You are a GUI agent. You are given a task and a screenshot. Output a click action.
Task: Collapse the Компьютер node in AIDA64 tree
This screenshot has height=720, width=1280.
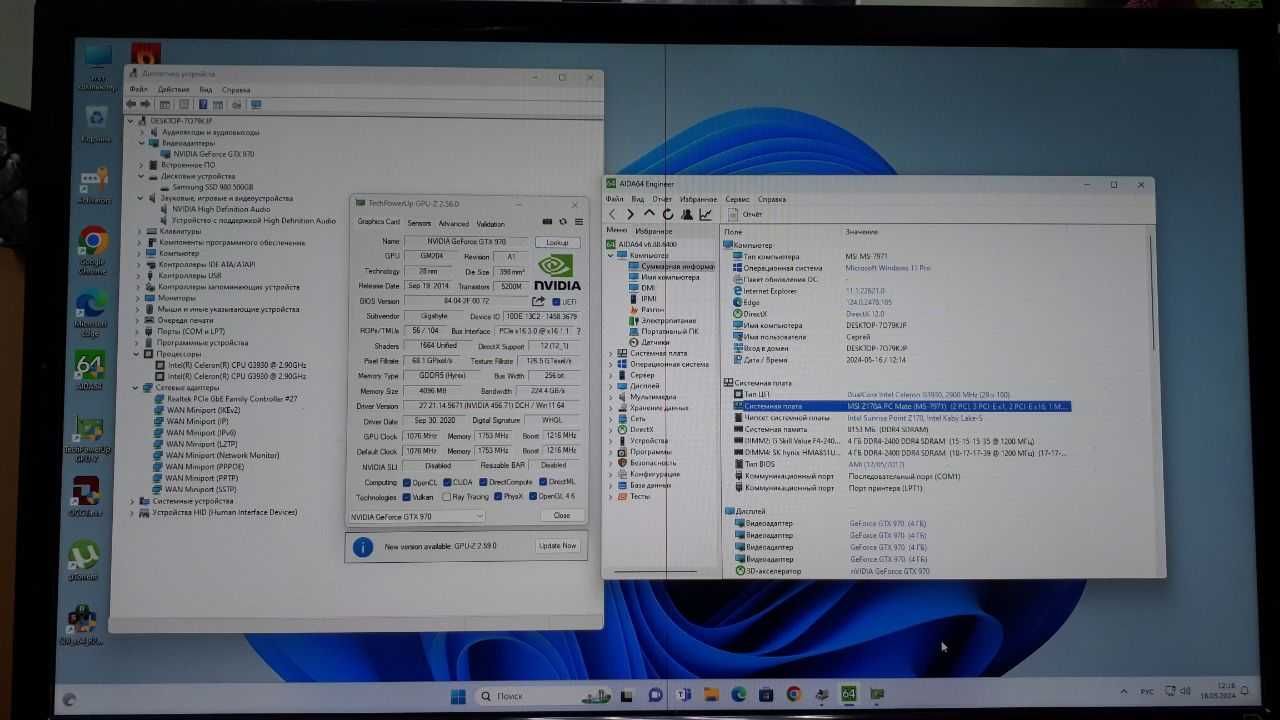611,255
